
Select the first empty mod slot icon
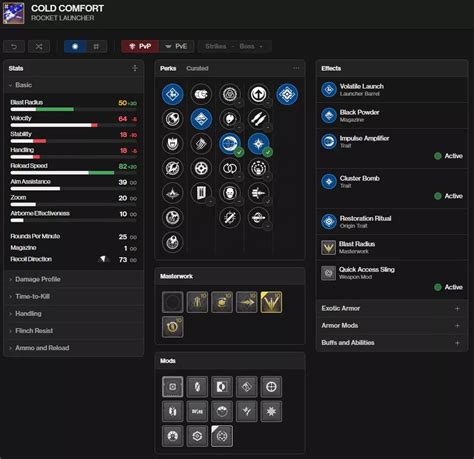click(173, 387)
